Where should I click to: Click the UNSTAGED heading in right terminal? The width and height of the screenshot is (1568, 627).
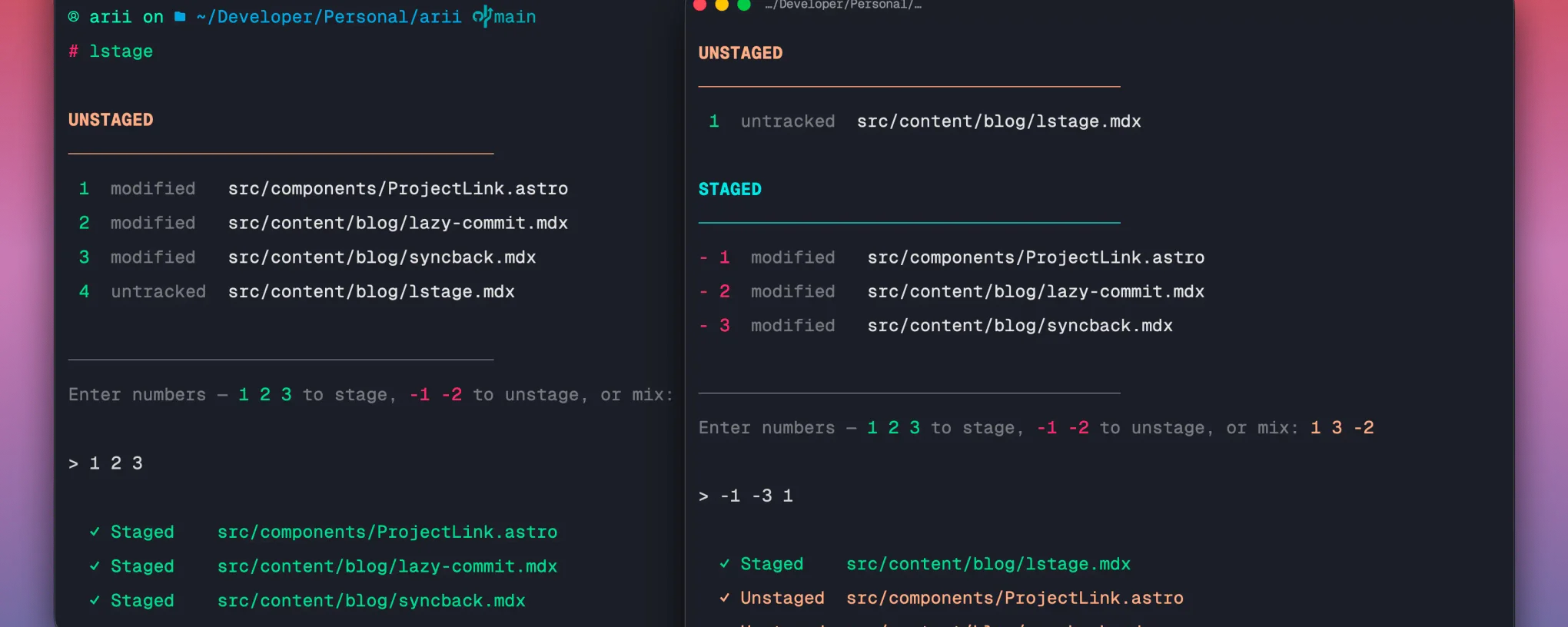[740, 53]
